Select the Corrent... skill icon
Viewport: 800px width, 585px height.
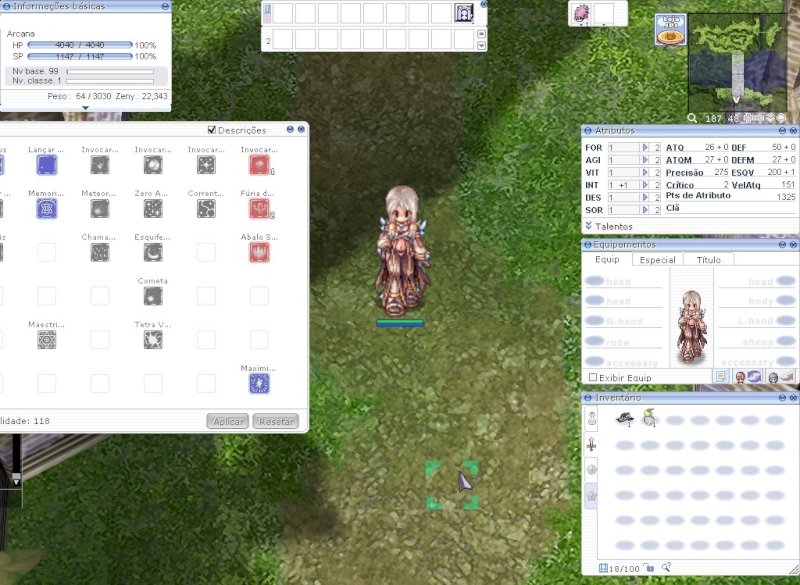[x=206, y=209]
